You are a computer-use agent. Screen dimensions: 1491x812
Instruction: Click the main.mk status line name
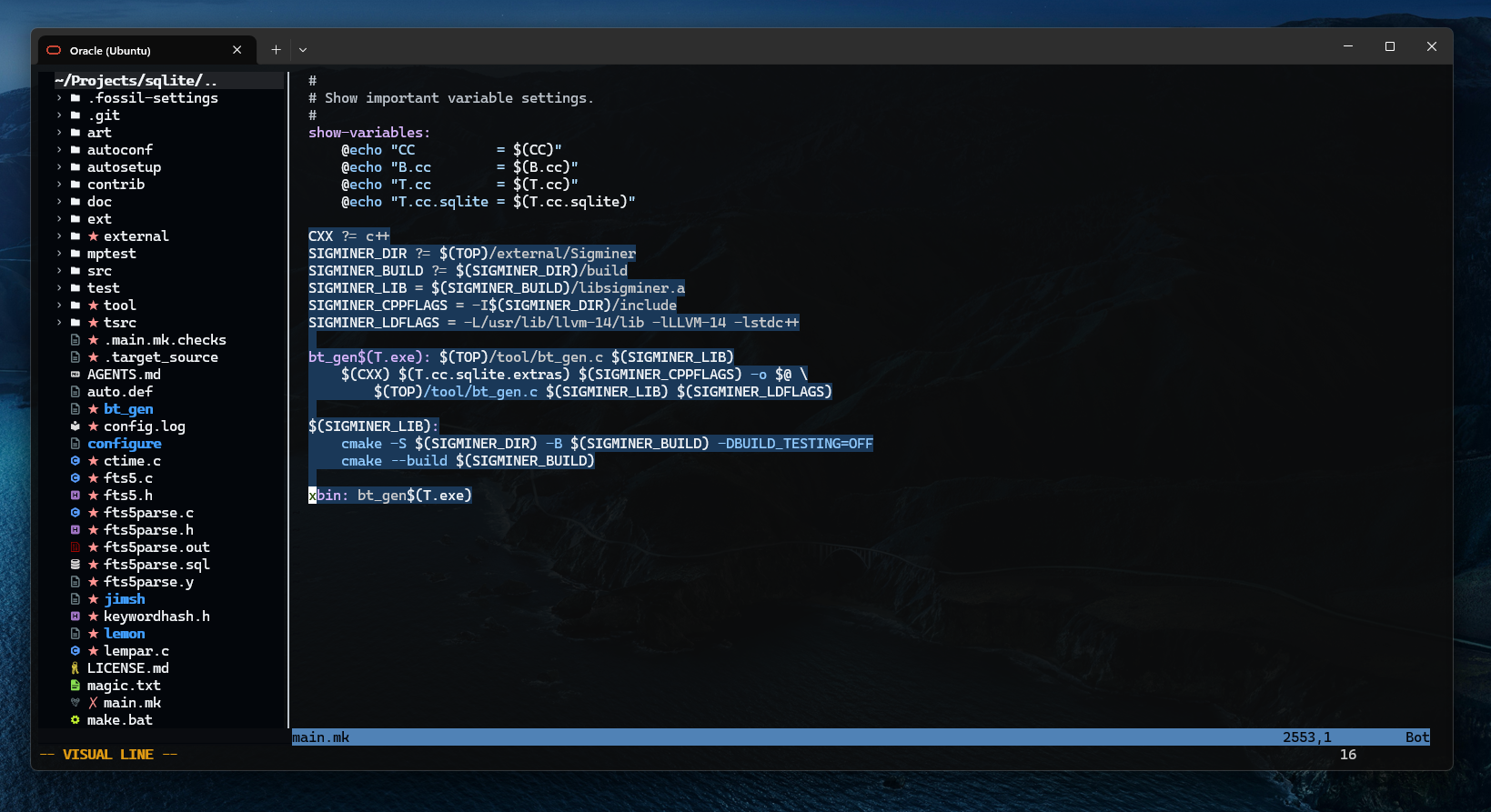point(321,737)
